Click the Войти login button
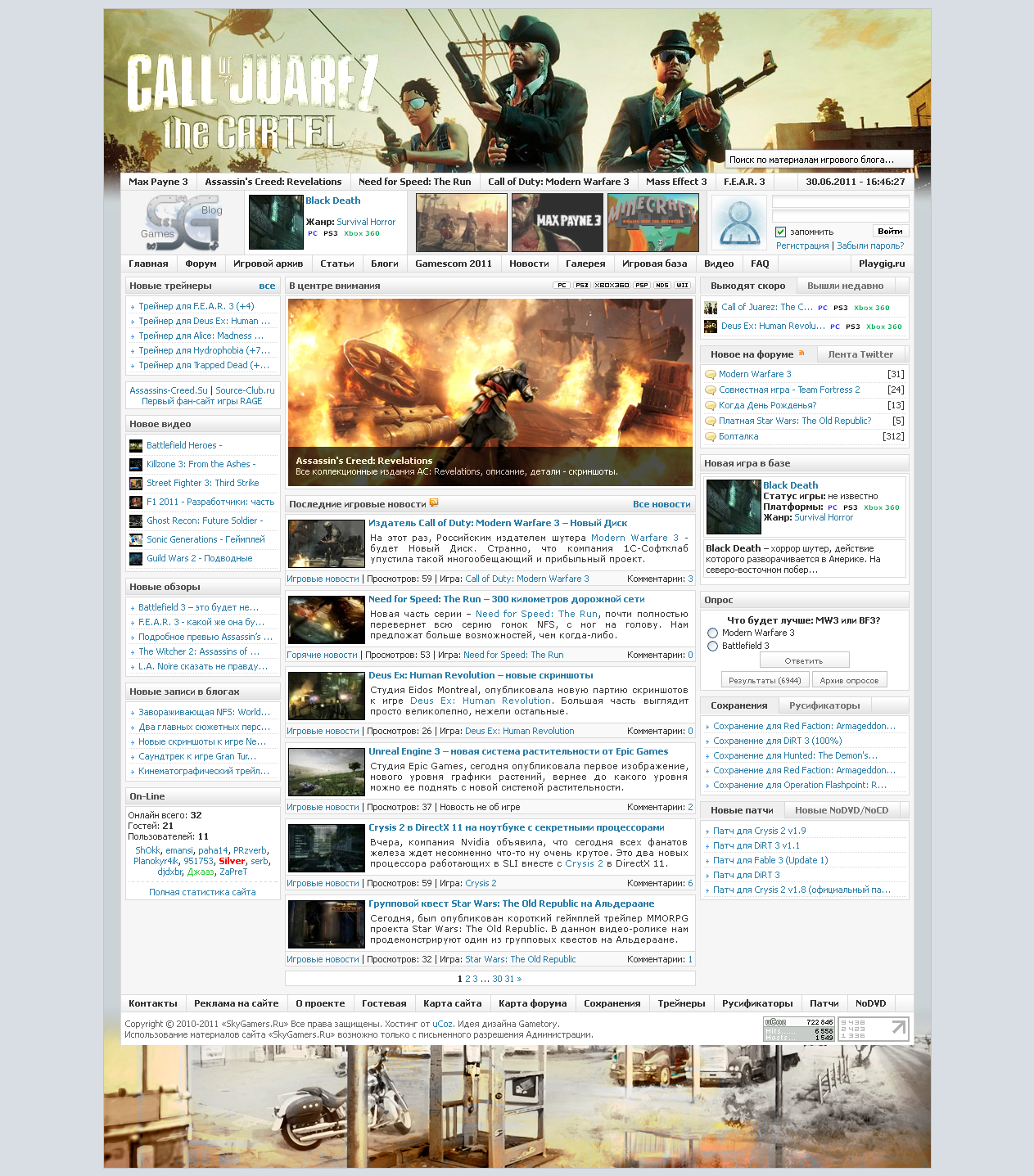1034x1176 pixels. click(890, 232)
